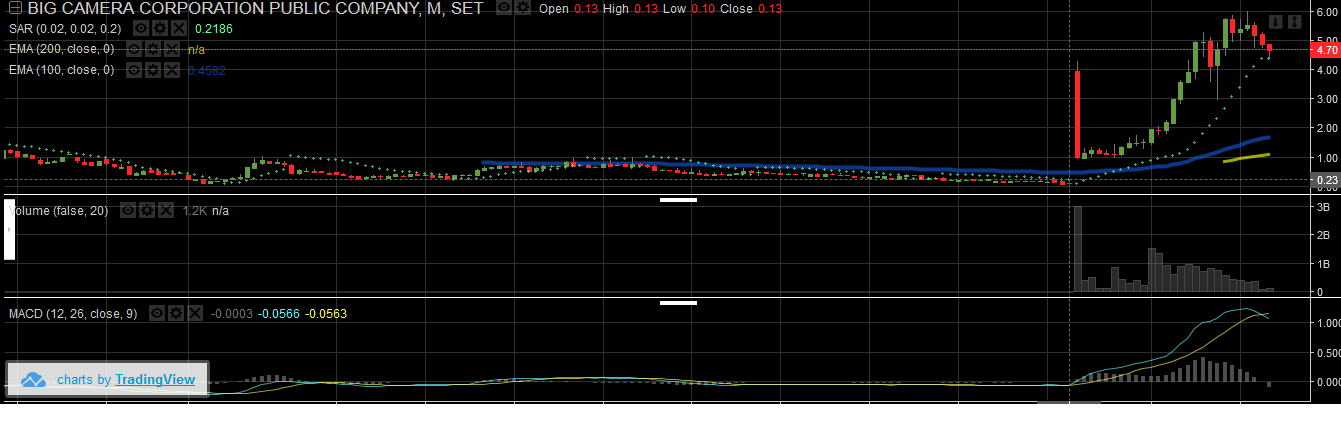Open settings for MACD (12, 26, close, 9)
This screenshot has width=1341, height=435.
(x=176, y=314)
